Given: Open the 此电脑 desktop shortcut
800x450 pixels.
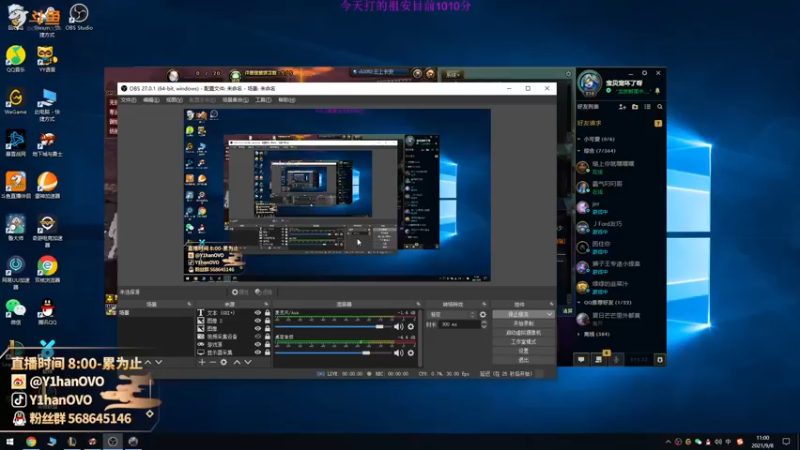Looking at the screenshot, I should coord(46,105).
